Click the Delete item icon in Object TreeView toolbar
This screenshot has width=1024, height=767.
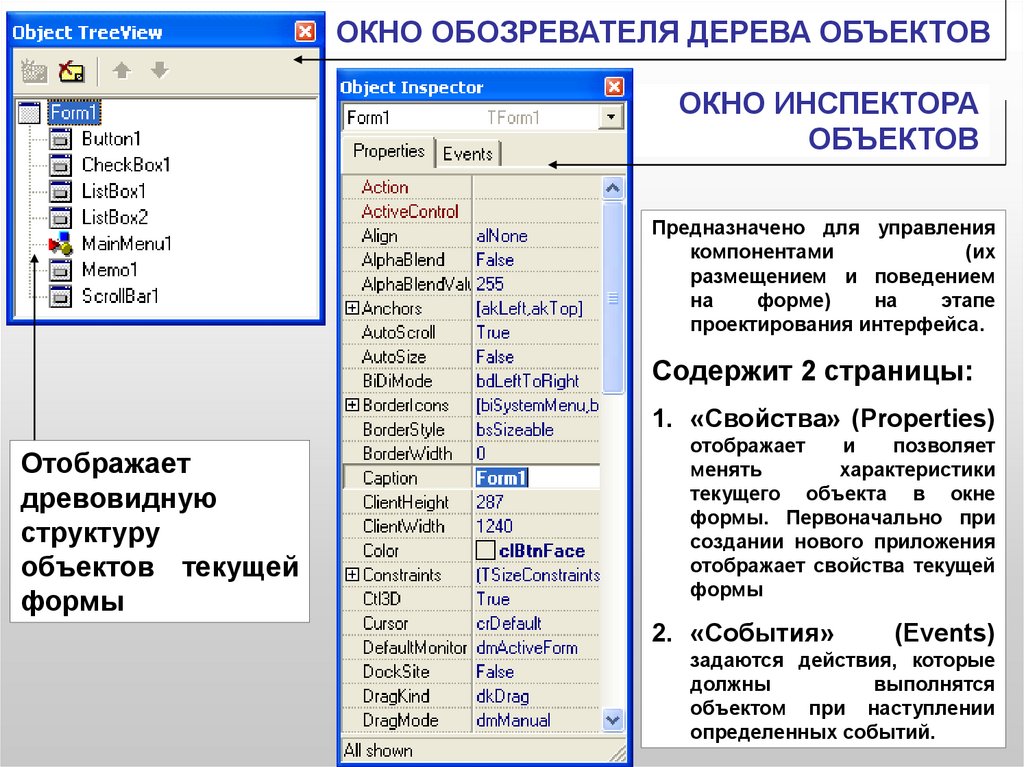coord(71,72)
